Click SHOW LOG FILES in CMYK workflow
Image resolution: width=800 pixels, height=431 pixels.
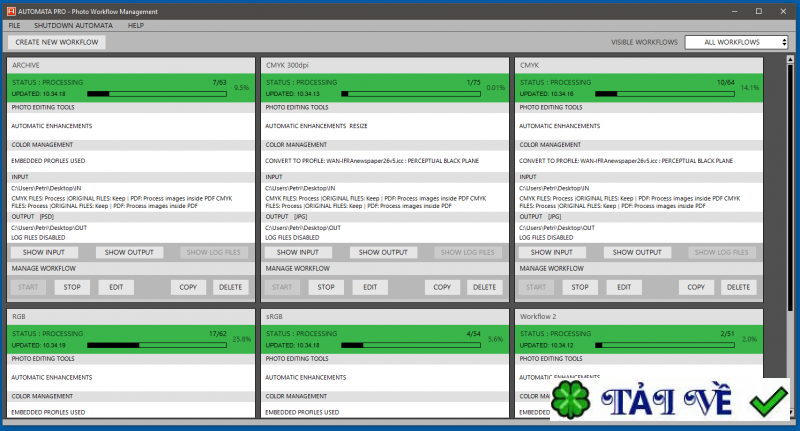(x=721, y=252)
